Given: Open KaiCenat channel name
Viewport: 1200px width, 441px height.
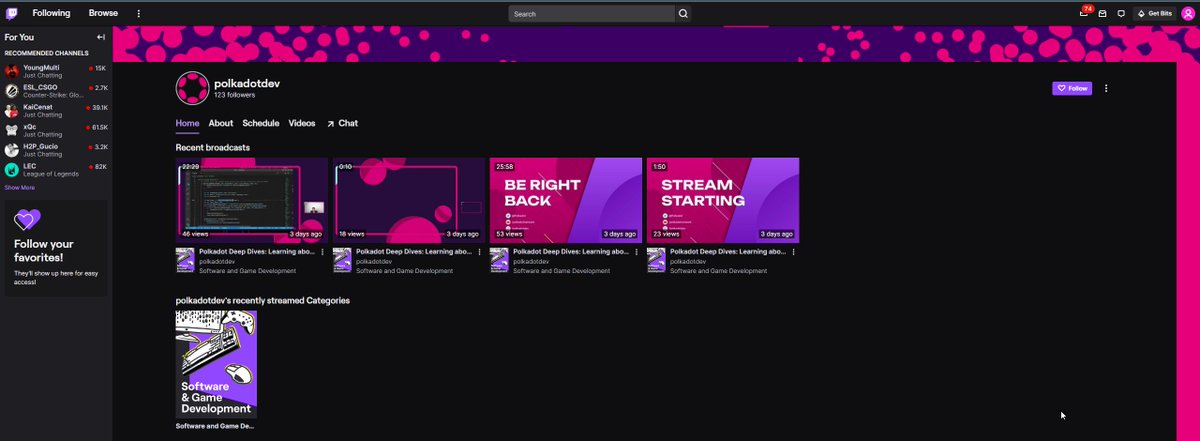Looking at the screenshot, I should (x=39, y=107).
